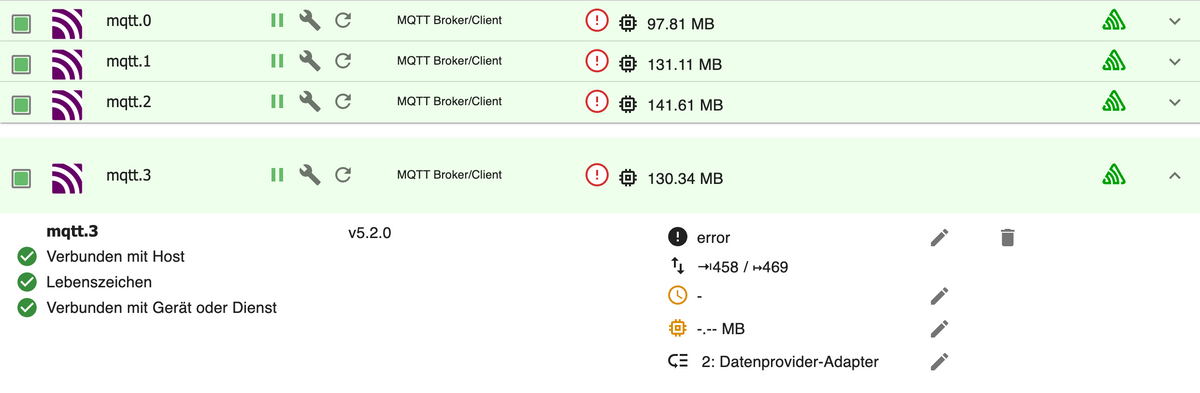1200x393 pixels.
Task: Edit the schedule clock pencil
Action: 938,295
